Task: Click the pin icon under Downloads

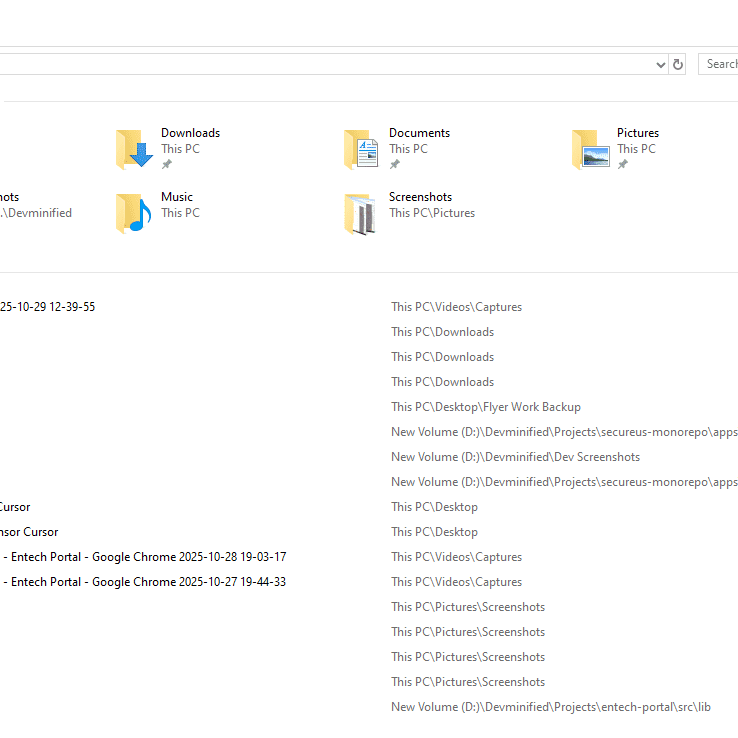Action: click(167, 164)
